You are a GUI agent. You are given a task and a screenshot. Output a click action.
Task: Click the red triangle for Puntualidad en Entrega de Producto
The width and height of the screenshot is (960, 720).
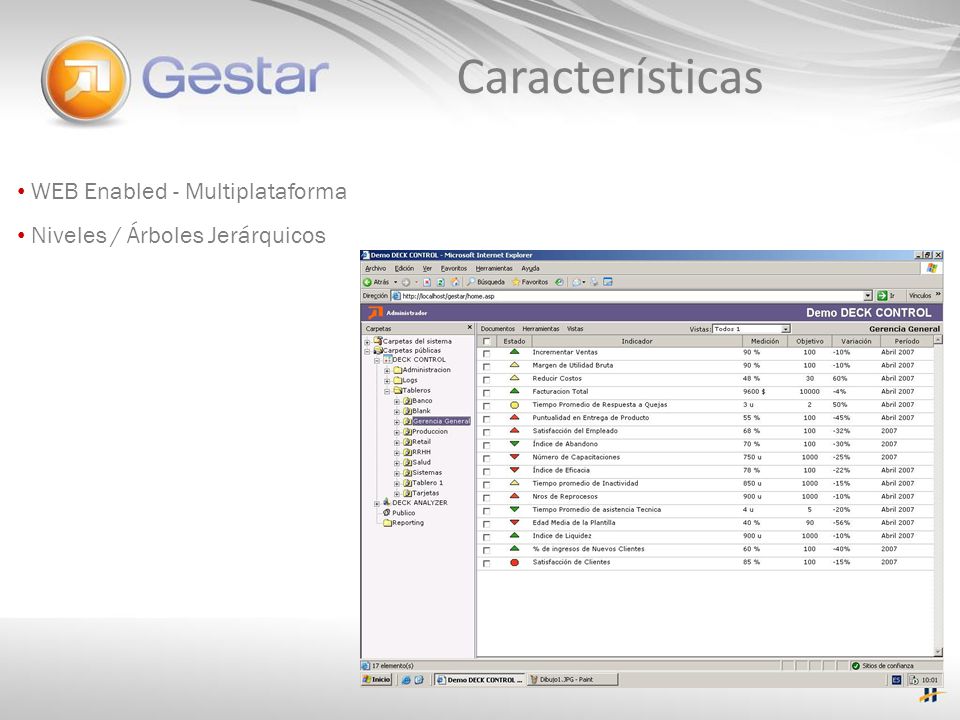click(x=514, y=418)
